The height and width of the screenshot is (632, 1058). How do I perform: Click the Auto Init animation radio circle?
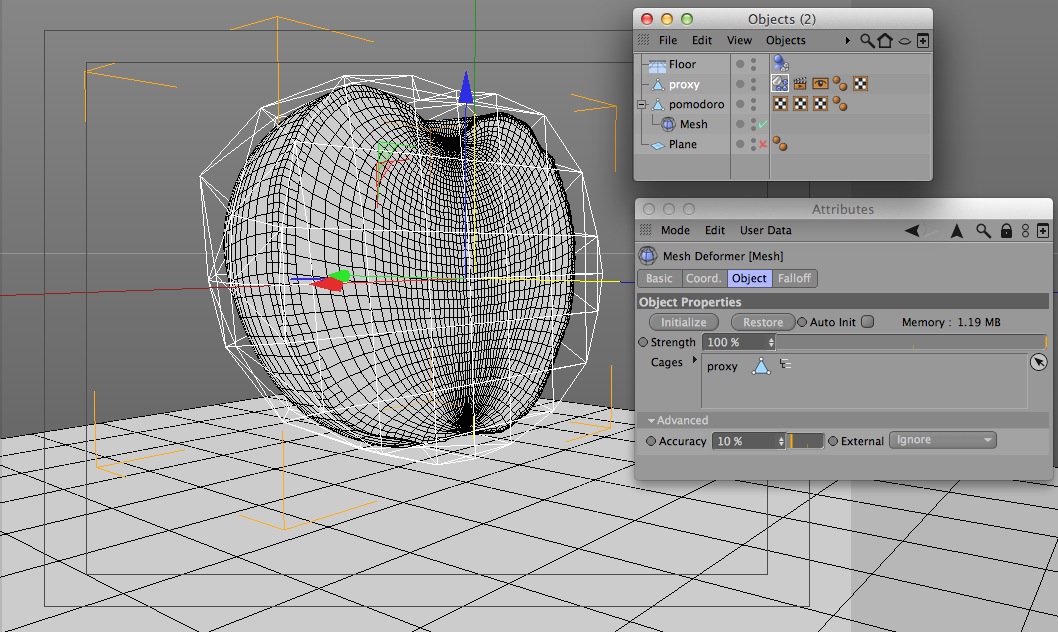[802, 322]
